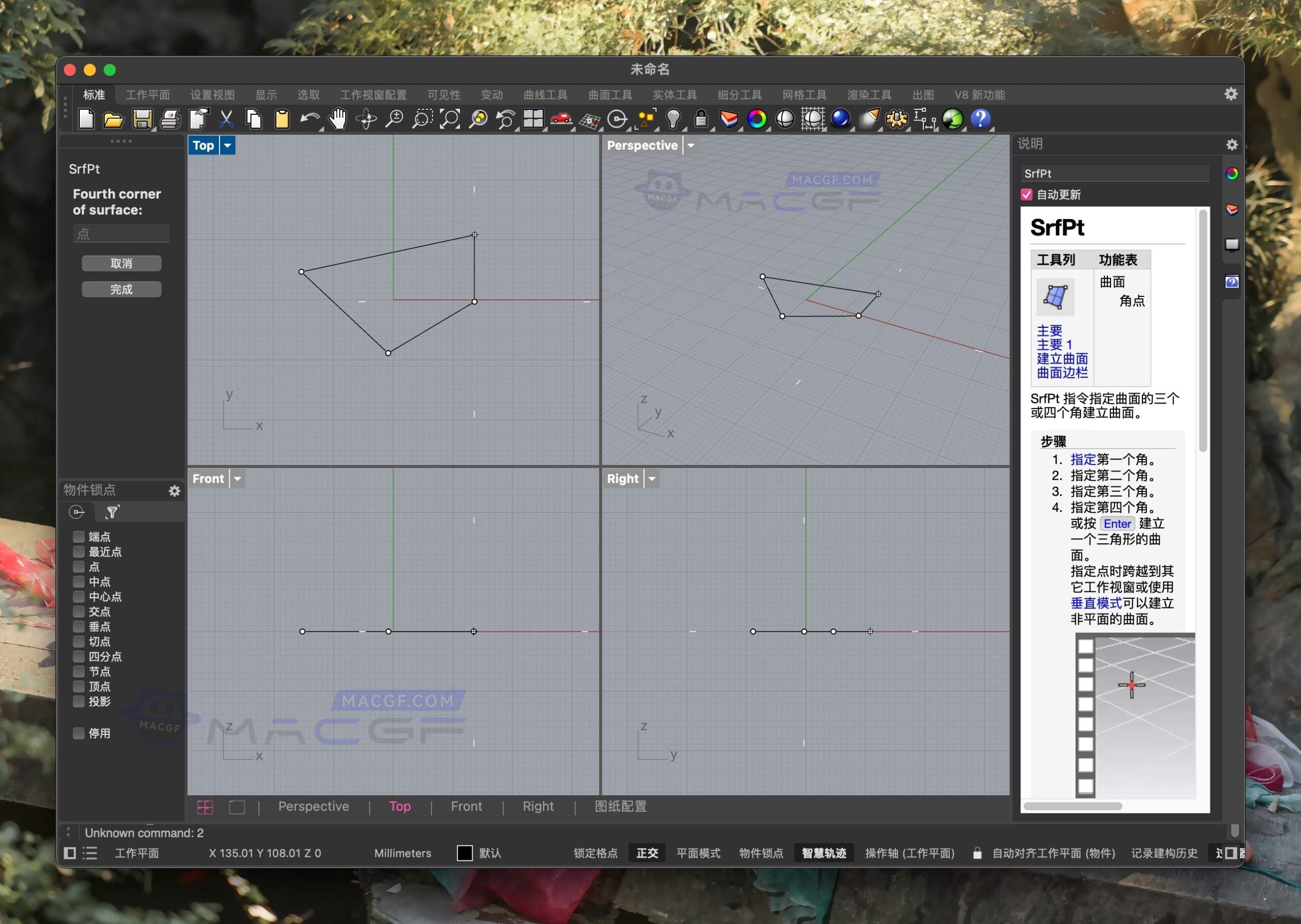1301x924 pixels.
Task: Click the Undo arrow icon
Action: 309,119
